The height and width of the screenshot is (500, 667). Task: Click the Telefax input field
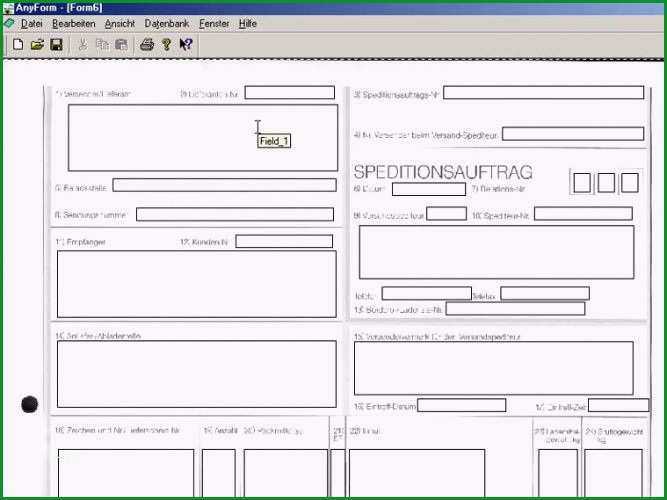coord(545,293)
